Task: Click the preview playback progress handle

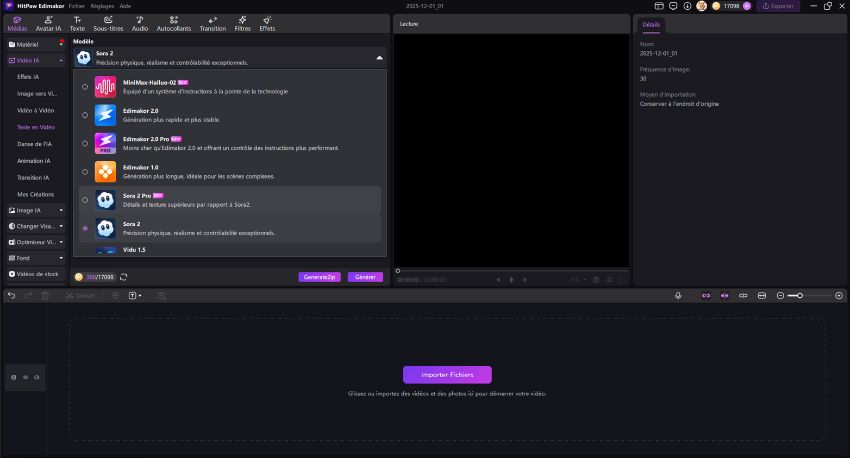Action: 397,270
